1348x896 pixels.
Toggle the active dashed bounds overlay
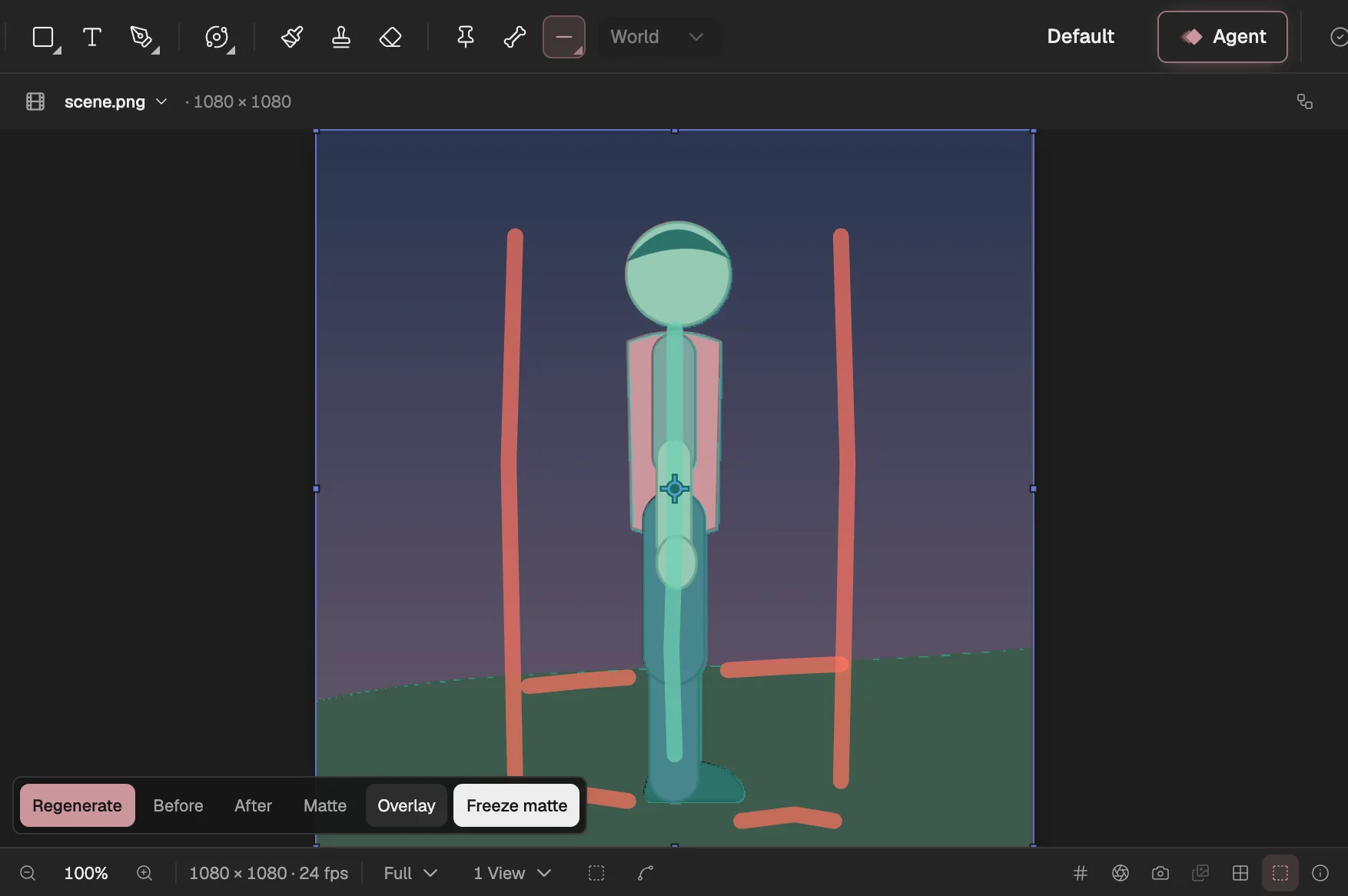pos(1280,873)
